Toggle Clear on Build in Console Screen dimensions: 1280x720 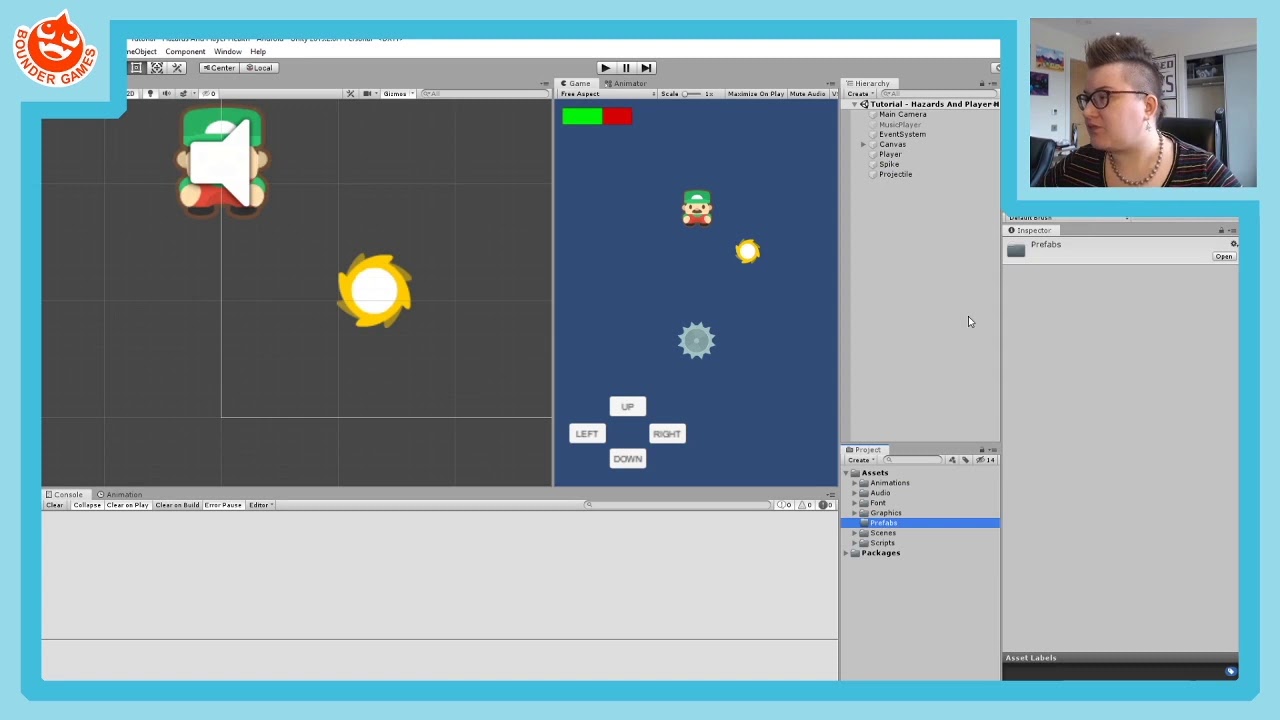tap(177, 505)
